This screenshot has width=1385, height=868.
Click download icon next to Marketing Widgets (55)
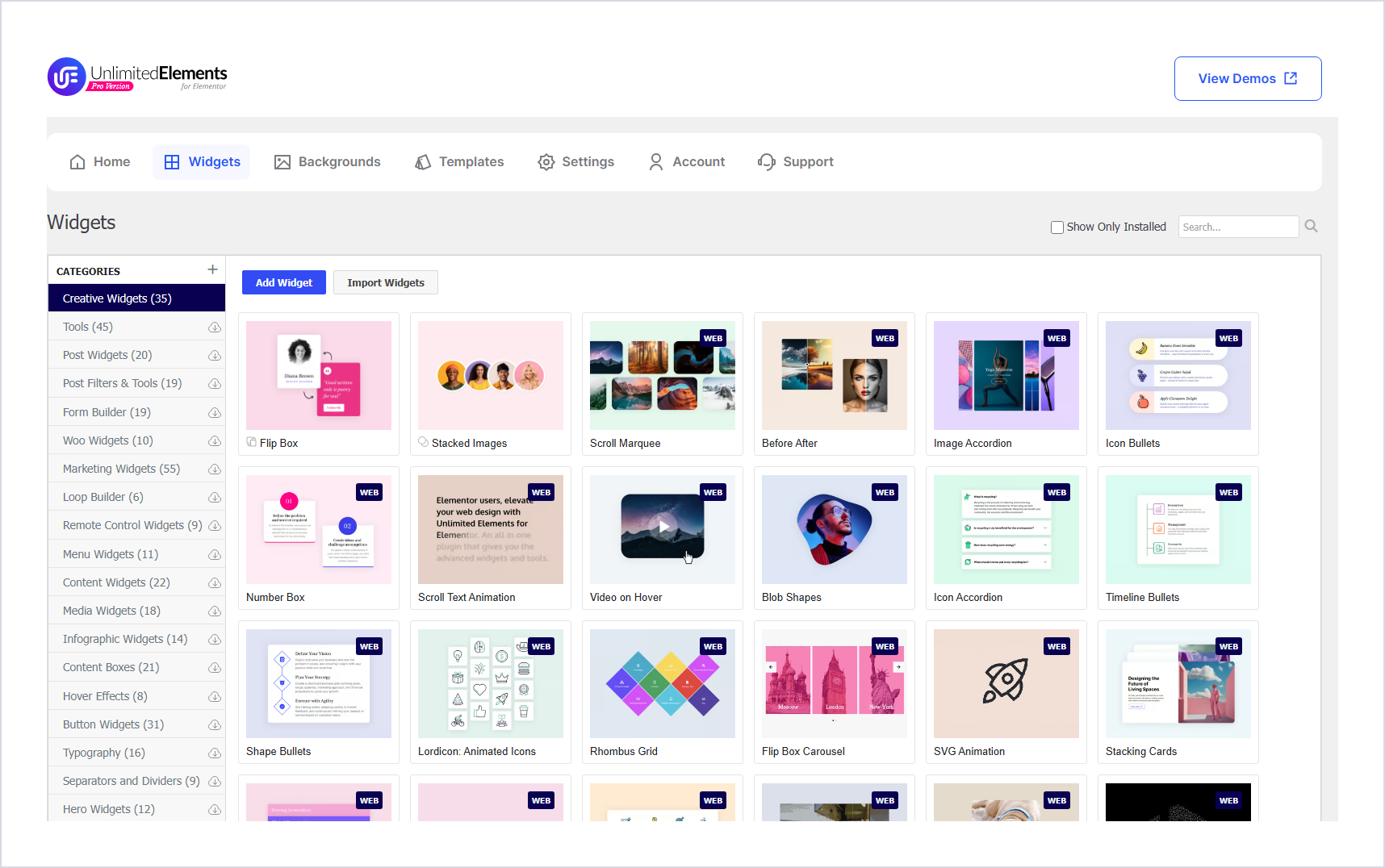pos(215,469)
